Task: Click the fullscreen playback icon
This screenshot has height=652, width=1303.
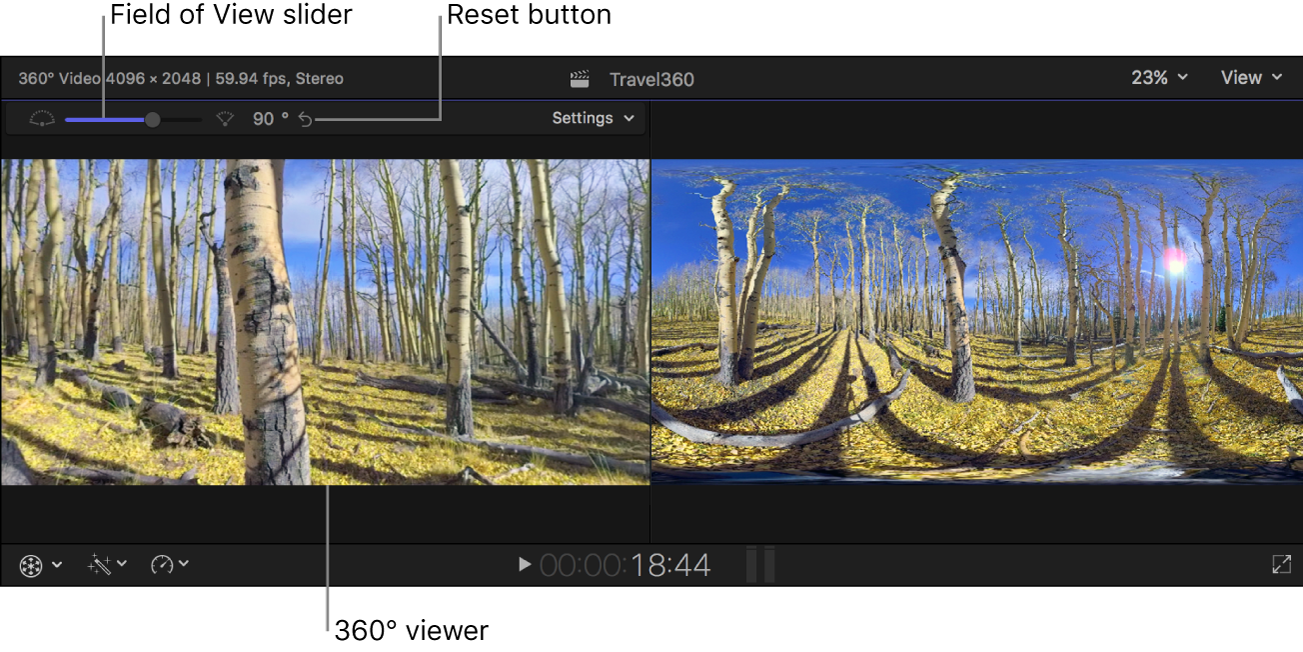Action: 1282,564
